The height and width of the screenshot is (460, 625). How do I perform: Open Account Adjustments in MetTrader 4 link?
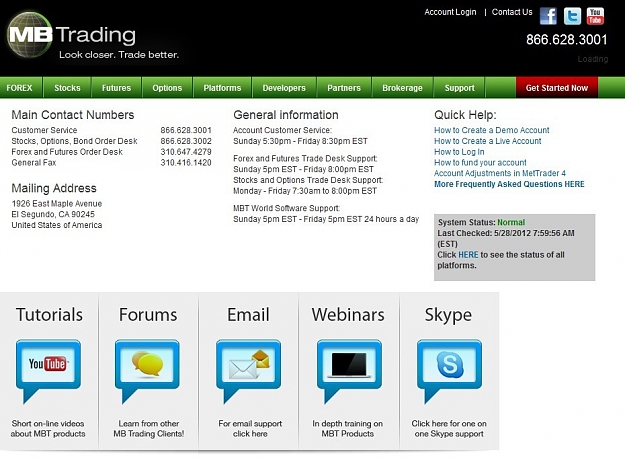500,173
